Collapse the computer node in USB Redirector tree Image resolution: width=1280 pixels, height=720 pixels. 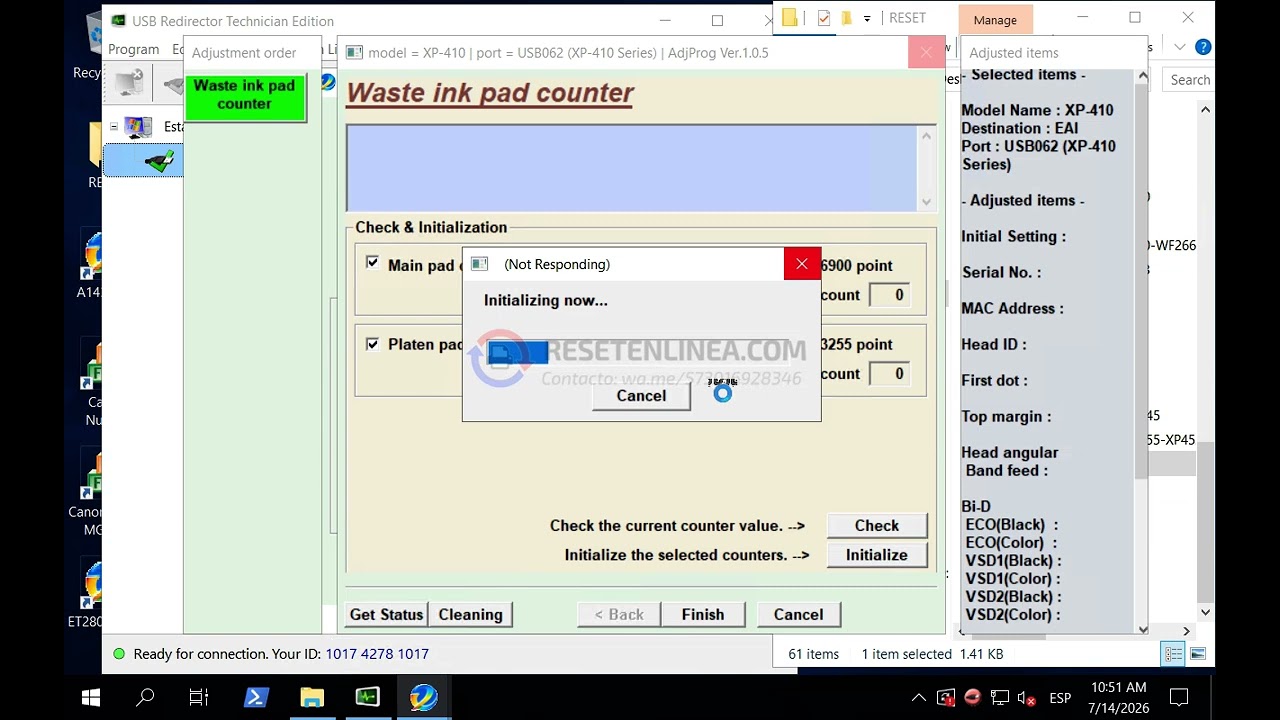point(114,127)
